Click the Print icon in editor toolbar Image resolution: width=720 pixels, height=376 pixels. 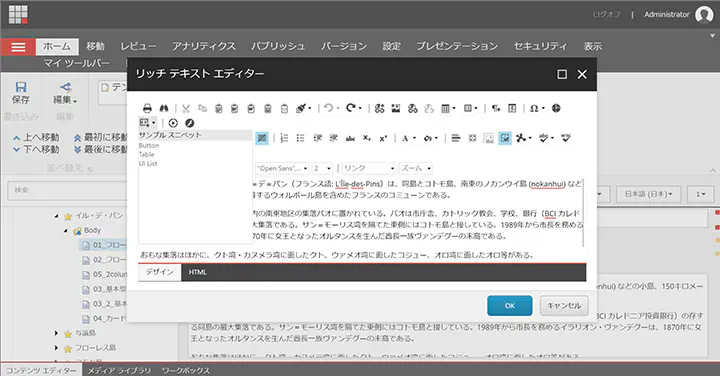147,108
